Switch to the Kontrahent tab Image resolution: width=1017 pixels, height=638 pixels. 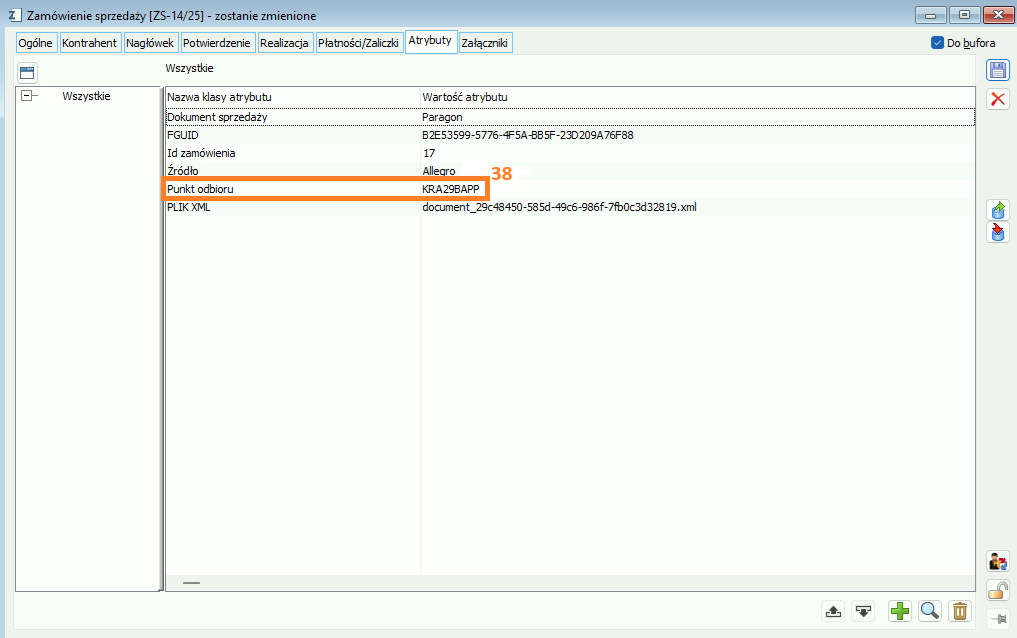tap(91, 43)
